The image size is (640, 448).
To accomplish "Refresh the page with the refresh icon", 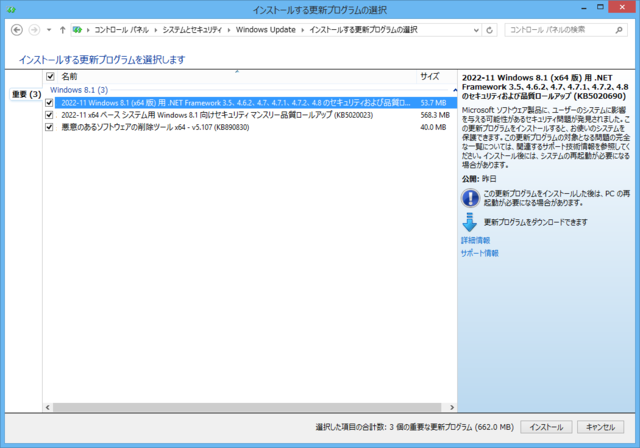I will point(489,30).
